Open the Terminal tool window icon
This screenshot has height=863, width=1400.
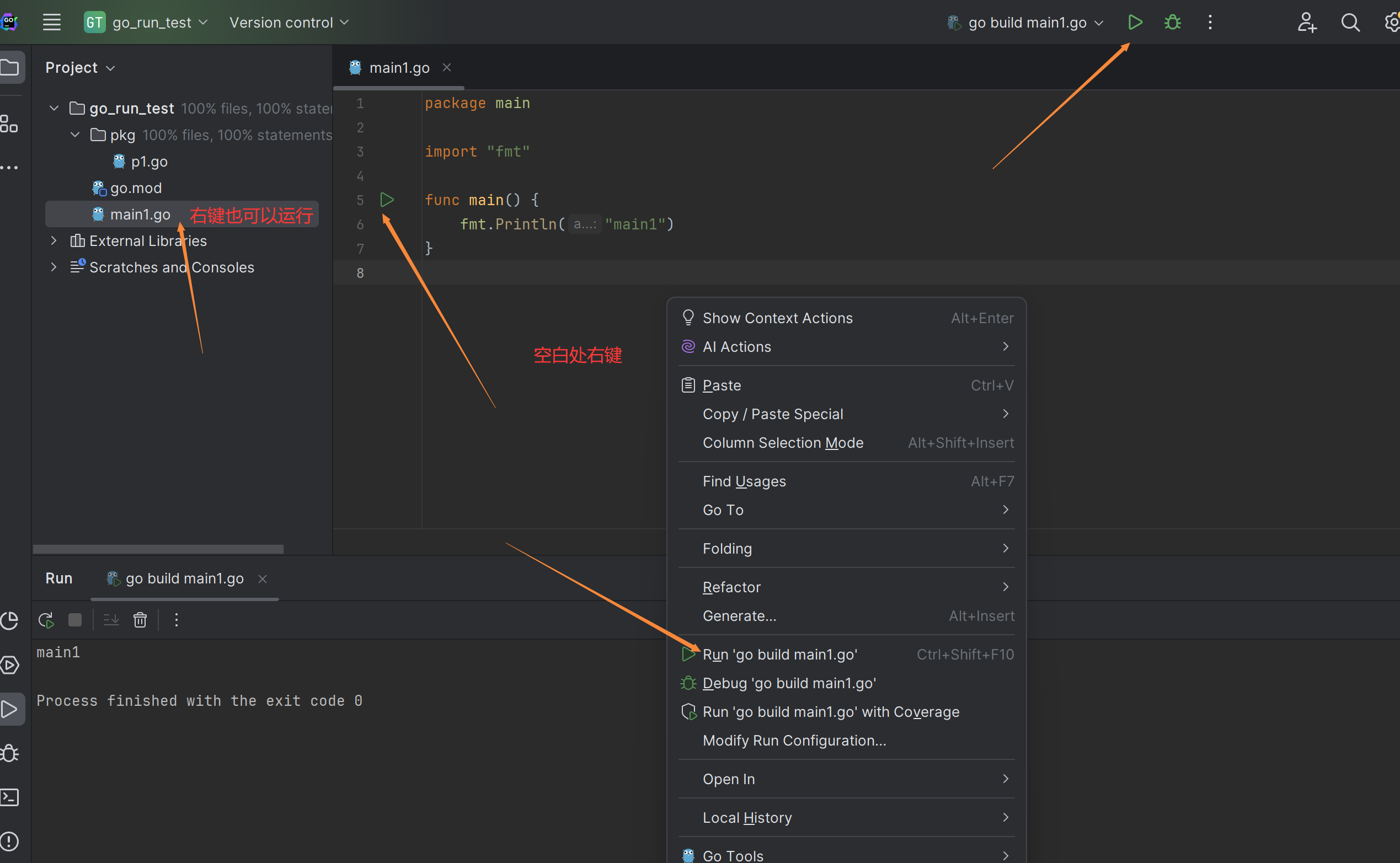10,797
